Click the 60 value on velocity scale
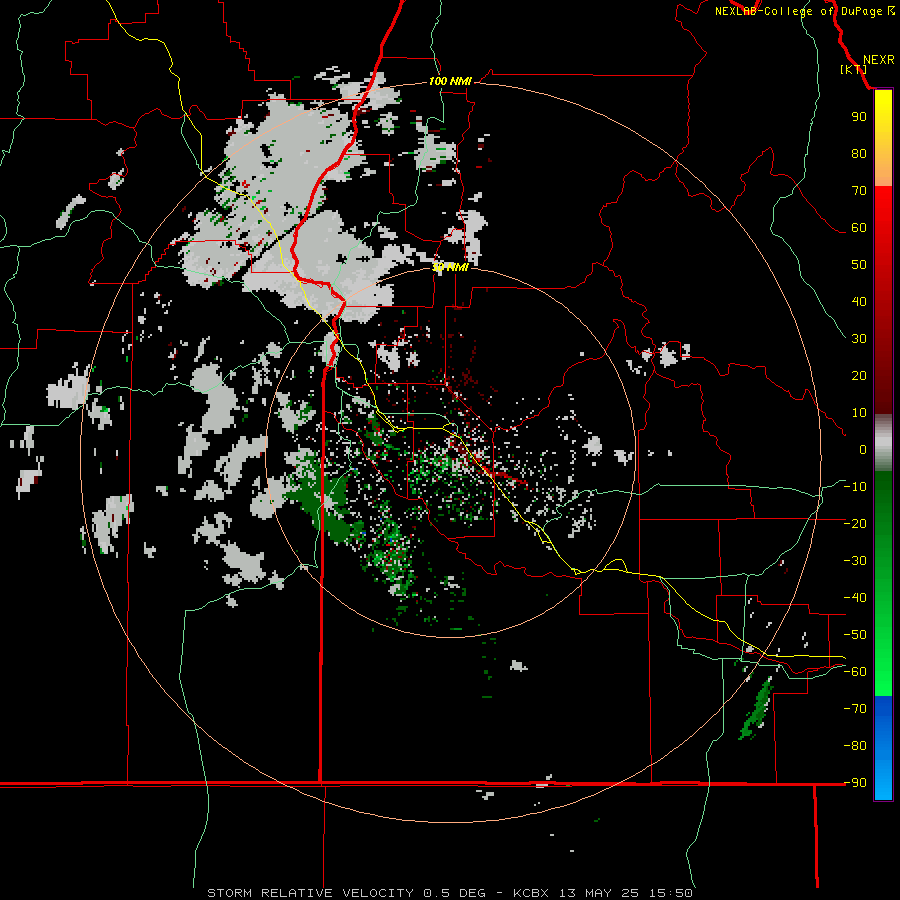 [859, 227]
